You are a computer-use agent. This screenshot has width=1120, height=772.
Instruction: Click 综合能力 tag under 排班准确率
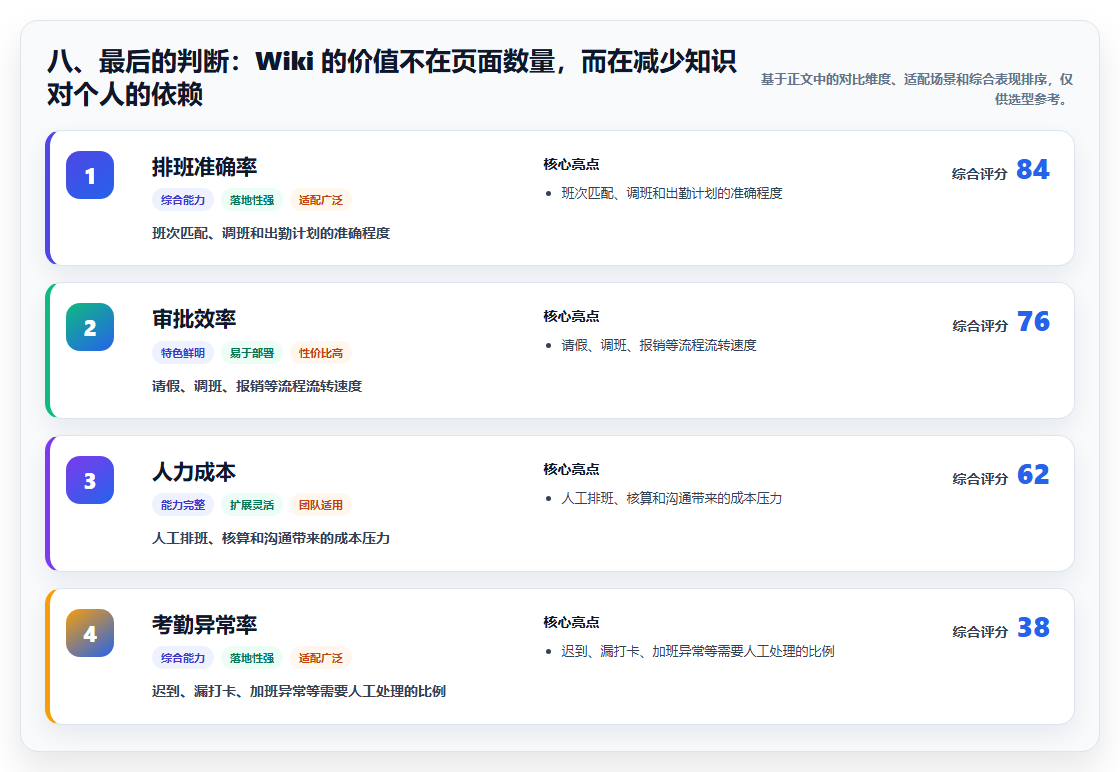183,200
